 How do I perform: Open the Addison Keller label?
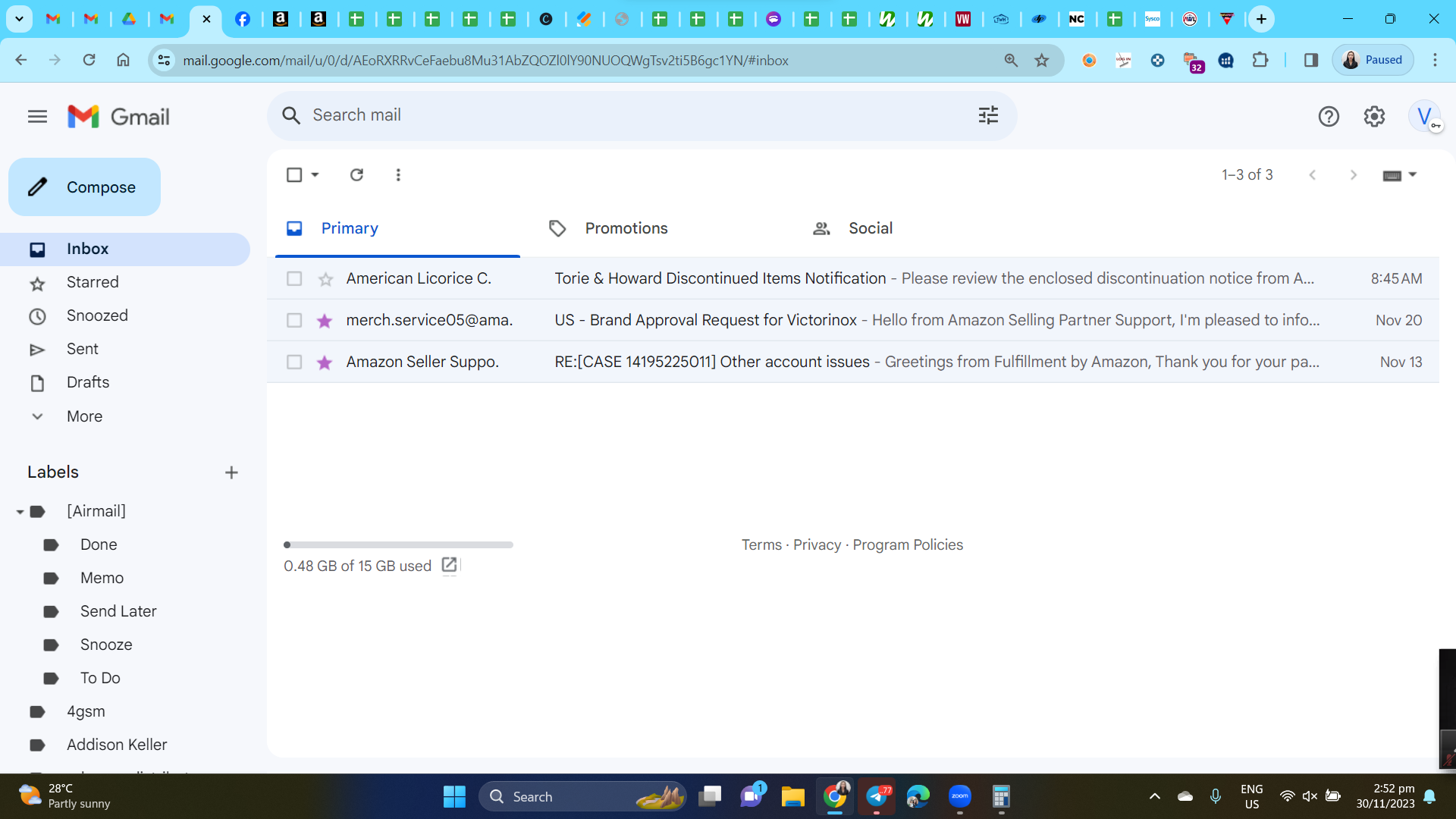pos(117,745)
